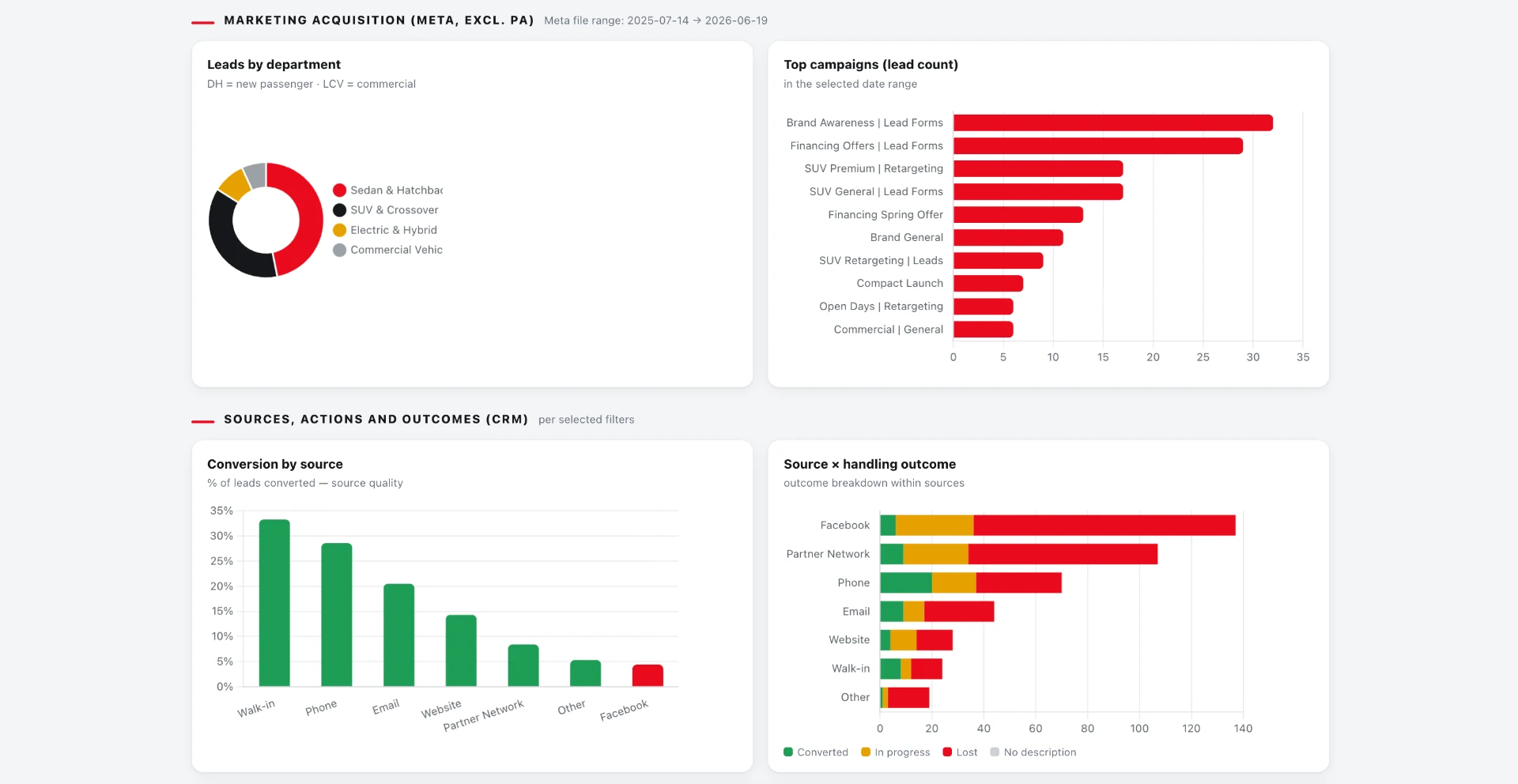Click Phone row's green Converted segment

click(x=906, y=582)
